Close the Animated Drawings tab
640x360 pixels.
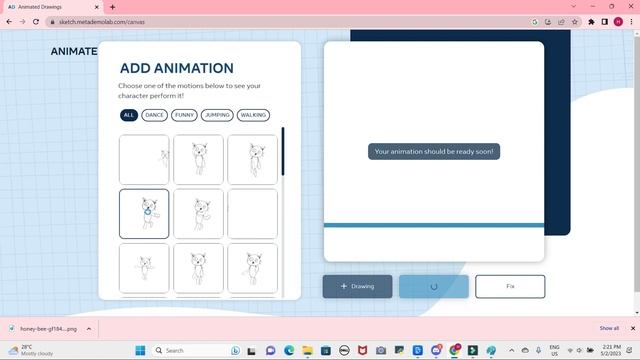click(x=97, y=7)
